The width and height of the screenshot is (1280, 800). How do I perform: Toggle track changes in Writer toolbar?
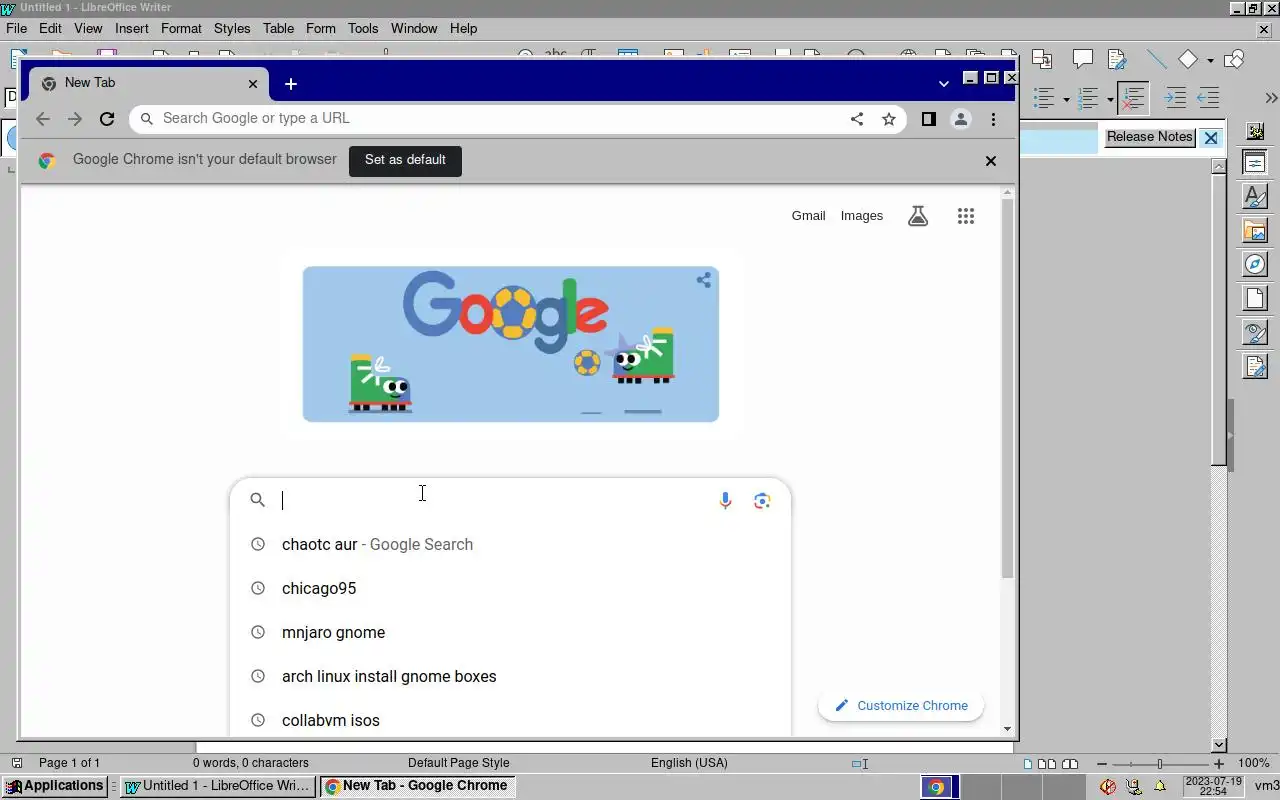[1117, 60]
